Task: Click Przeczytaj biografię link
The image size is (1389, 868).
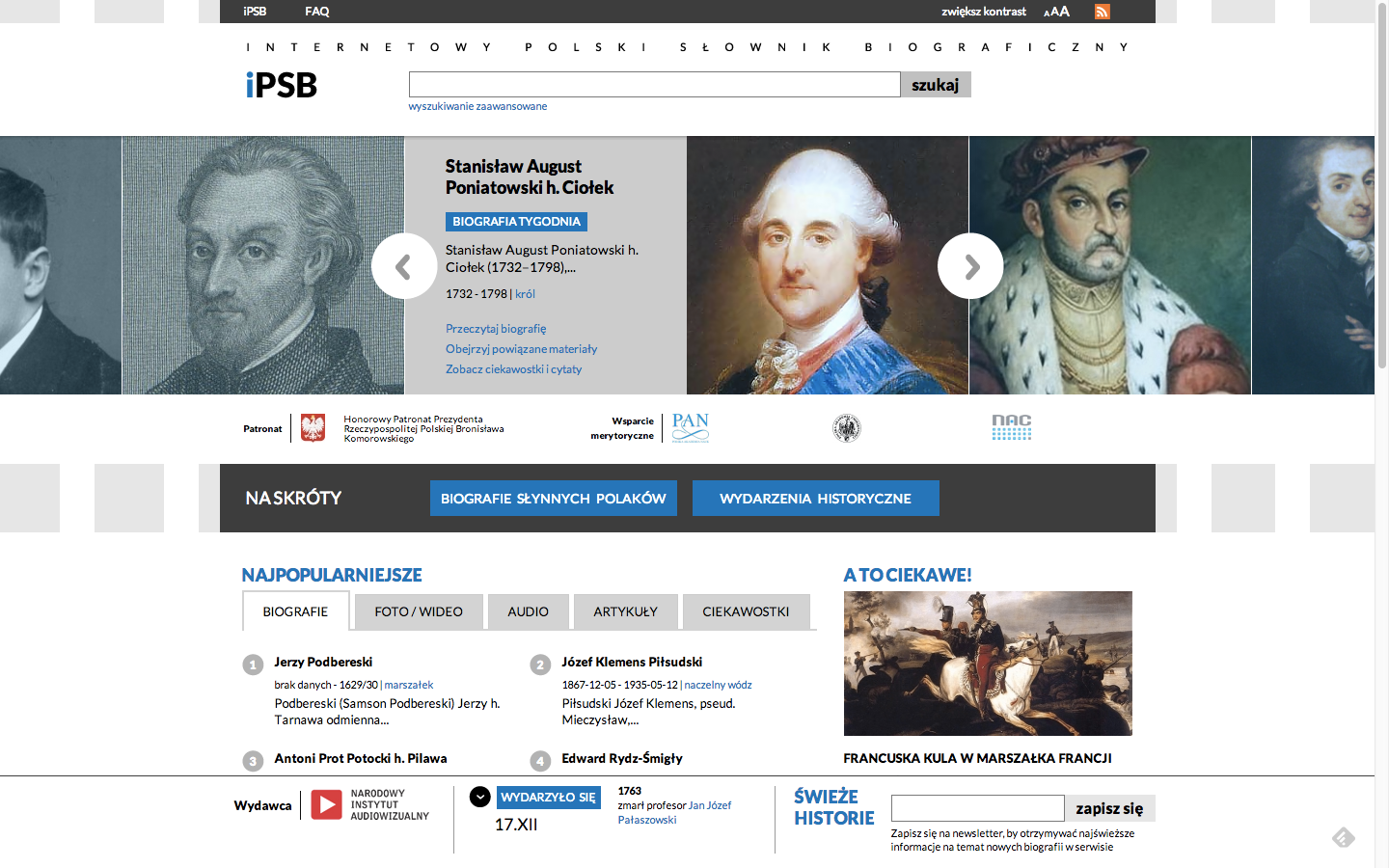Action: pos(496,329)
